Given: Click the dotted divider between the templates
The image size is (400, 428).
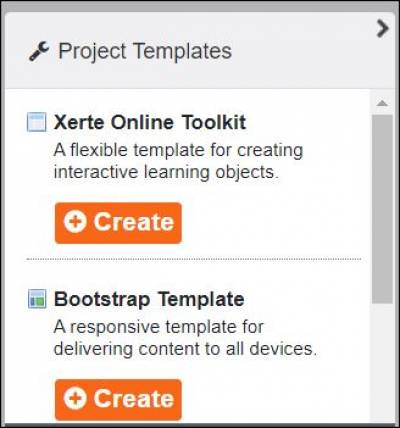Looking at the screenshot, I should tap(194, 259).
